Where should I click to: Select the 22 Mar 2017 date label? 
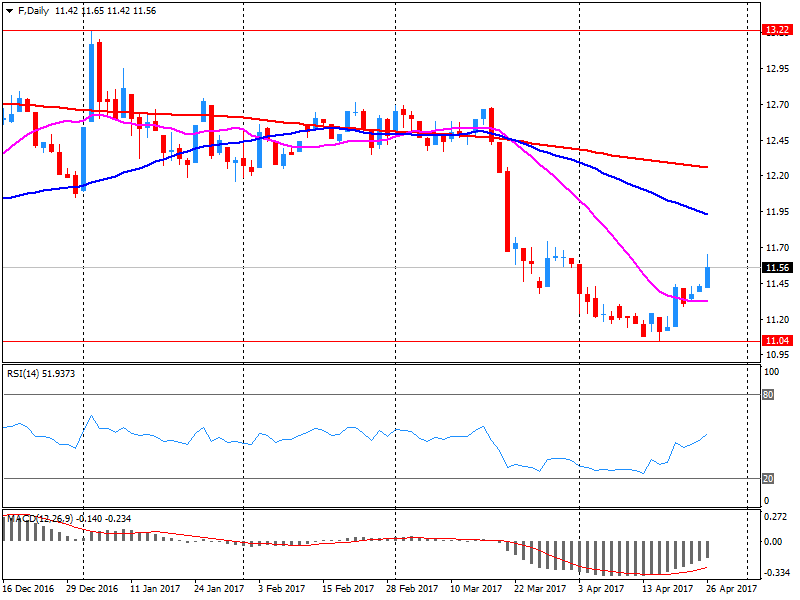click(x=540, y=588)
